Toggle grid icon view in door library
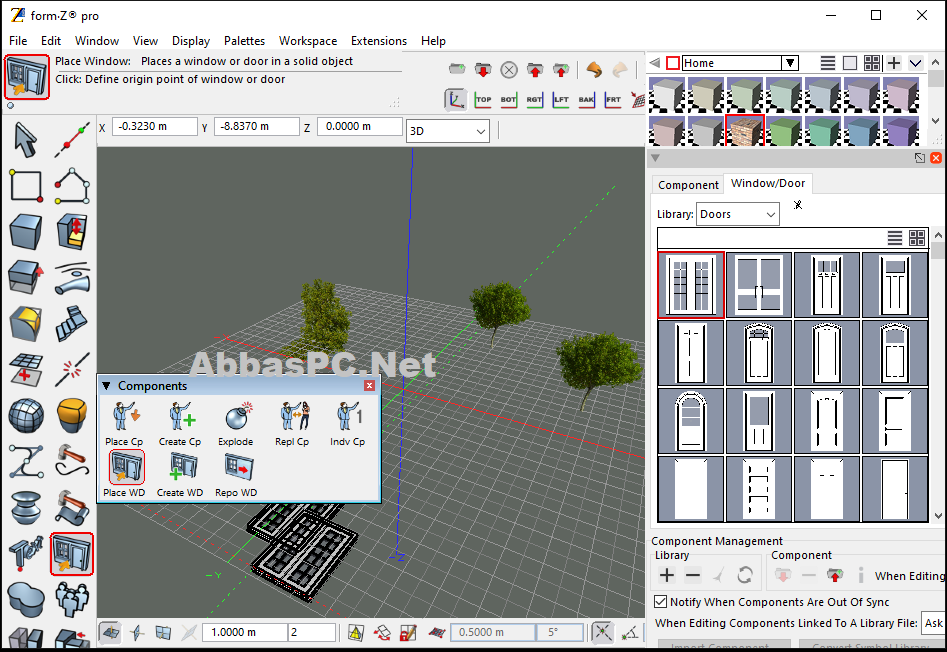Screen dimensions: 947x652 tap(917, 238)
